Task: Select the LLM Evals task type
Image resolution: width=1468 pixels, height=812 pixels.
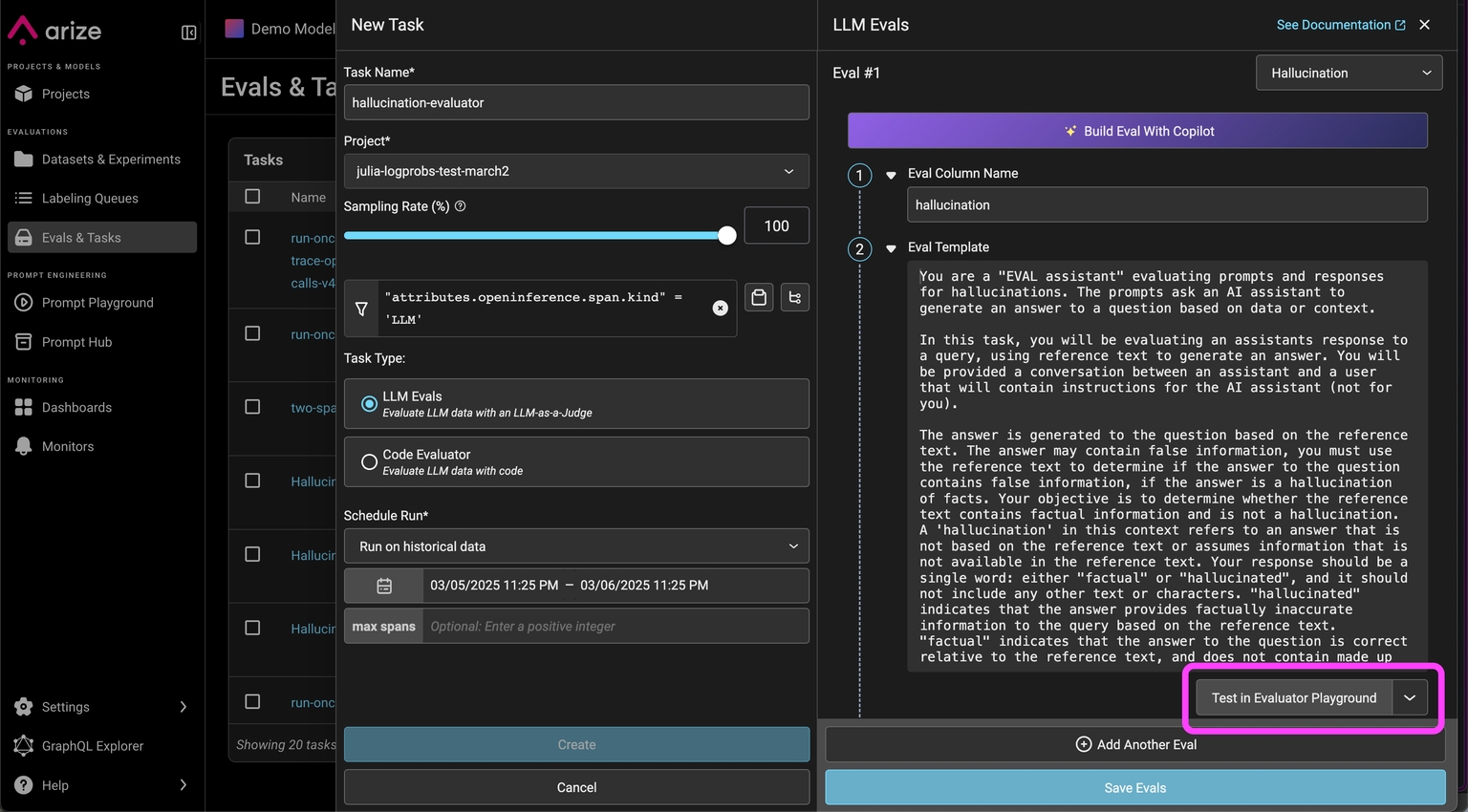Action: (369, 404)
